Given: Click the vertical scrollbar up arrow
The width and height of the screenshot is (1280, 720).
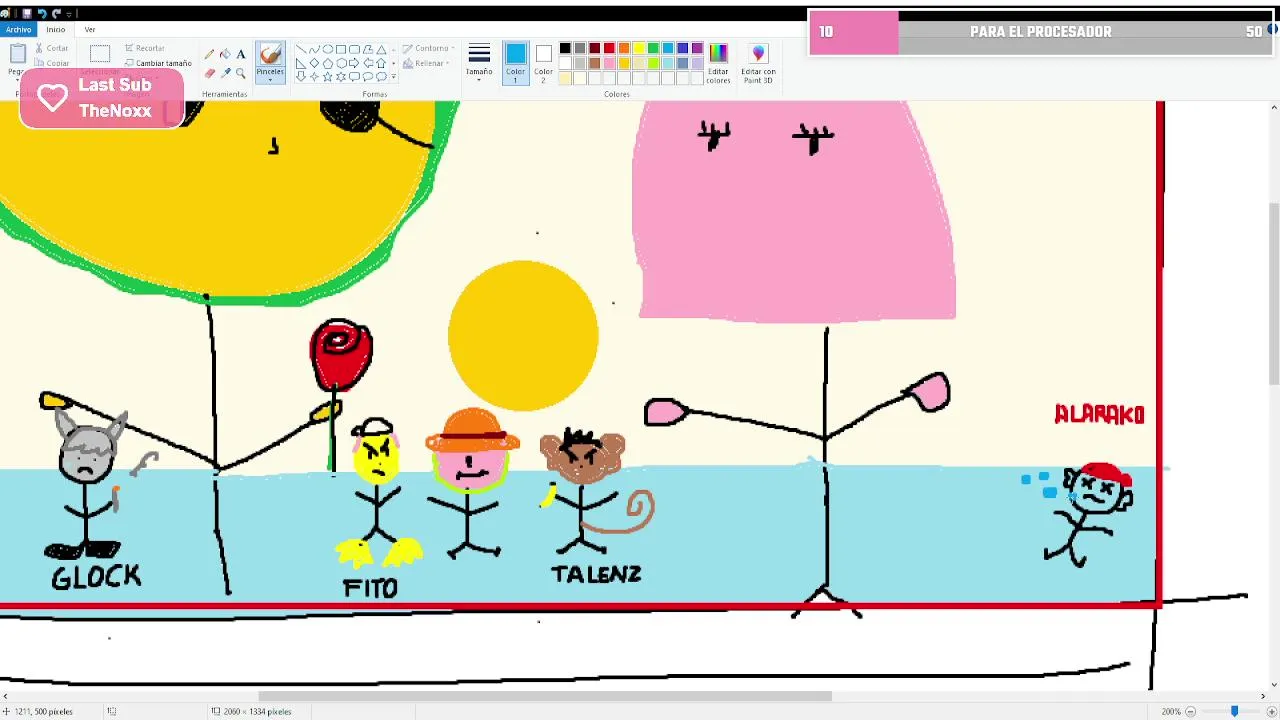Looking at the screenshot, I should (x=1274, y=107).
